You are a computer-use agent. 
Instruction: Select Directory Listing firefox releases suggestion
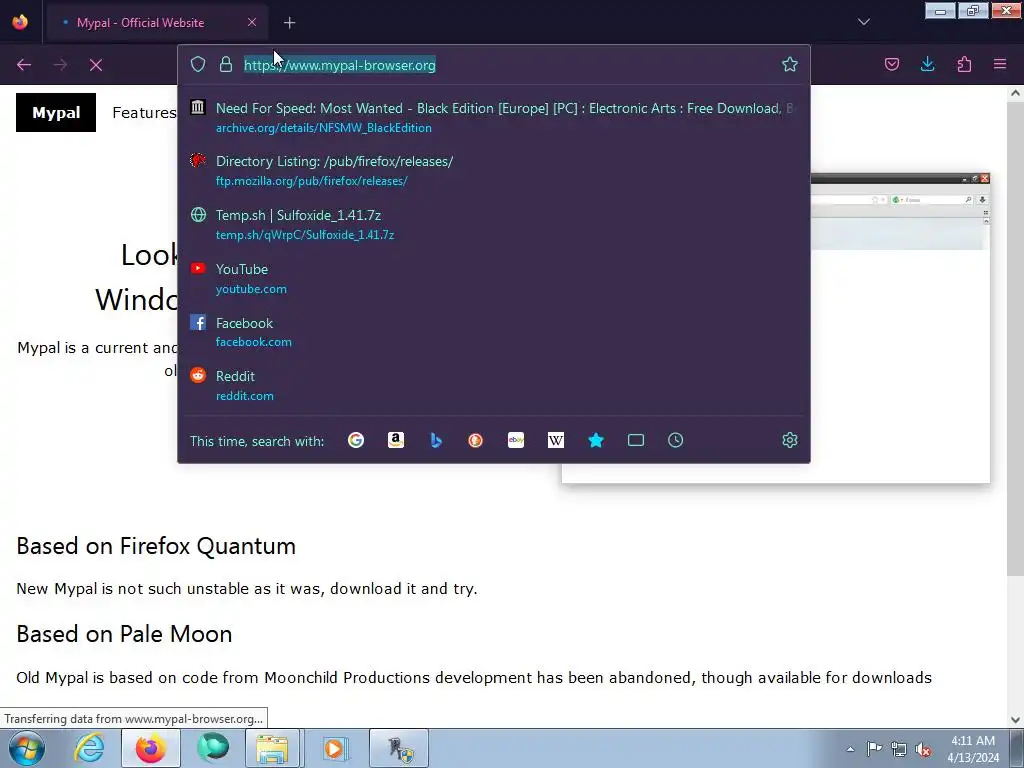point(494,170)
